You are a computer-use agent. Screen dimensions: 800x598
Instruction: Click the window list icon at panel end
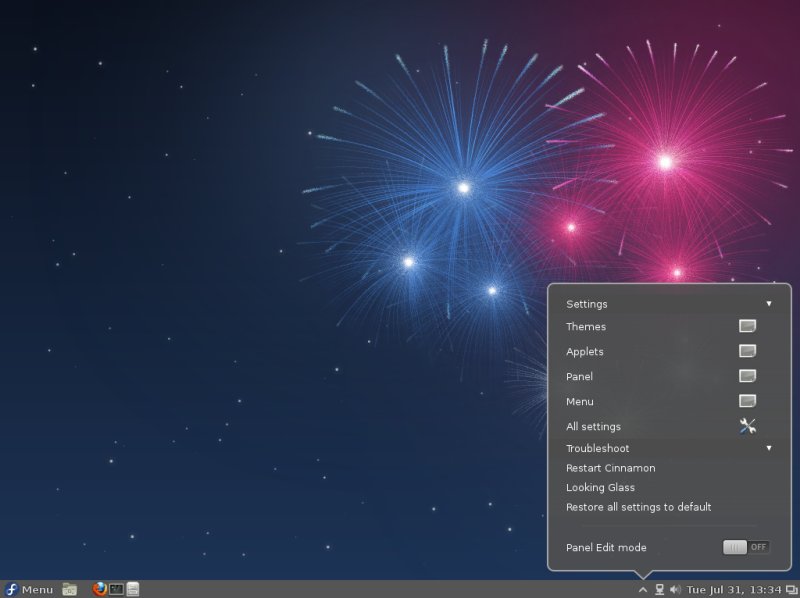pyautogui.click(x=792, y=590)
